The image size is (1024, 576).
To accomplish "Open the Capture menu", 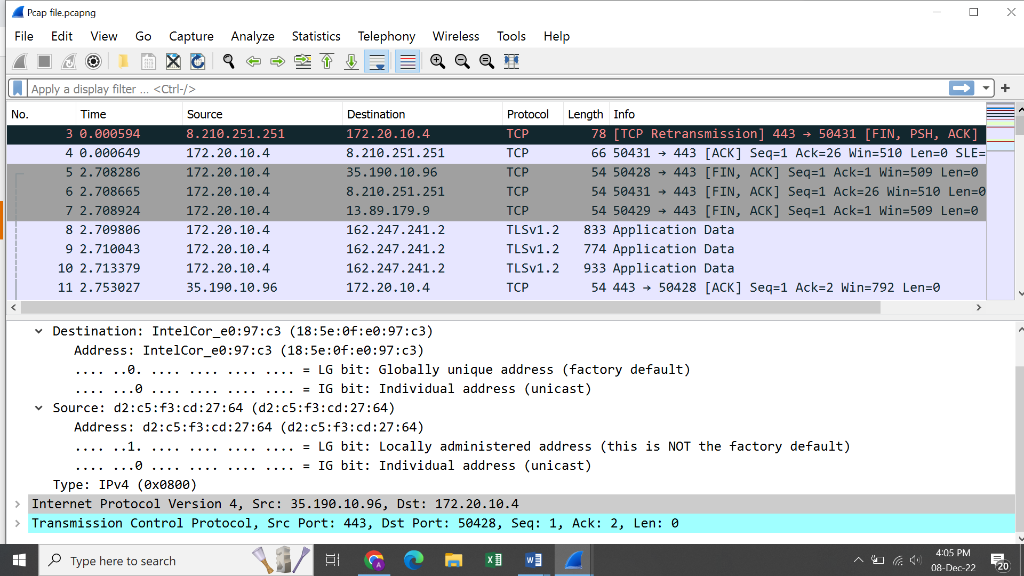I will click(191, 37).
